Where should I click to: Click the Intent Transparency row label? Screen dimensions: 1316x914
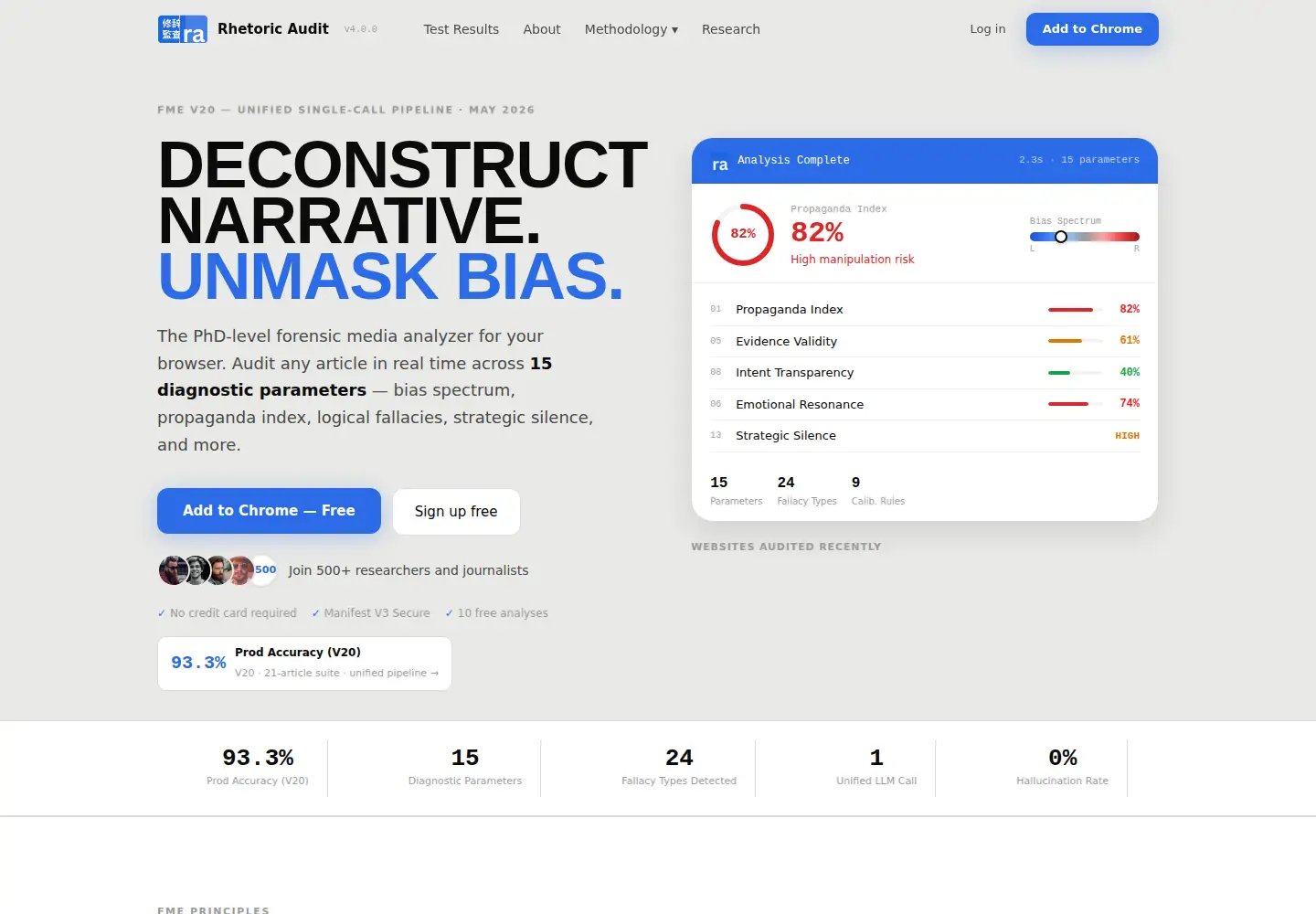795,373
